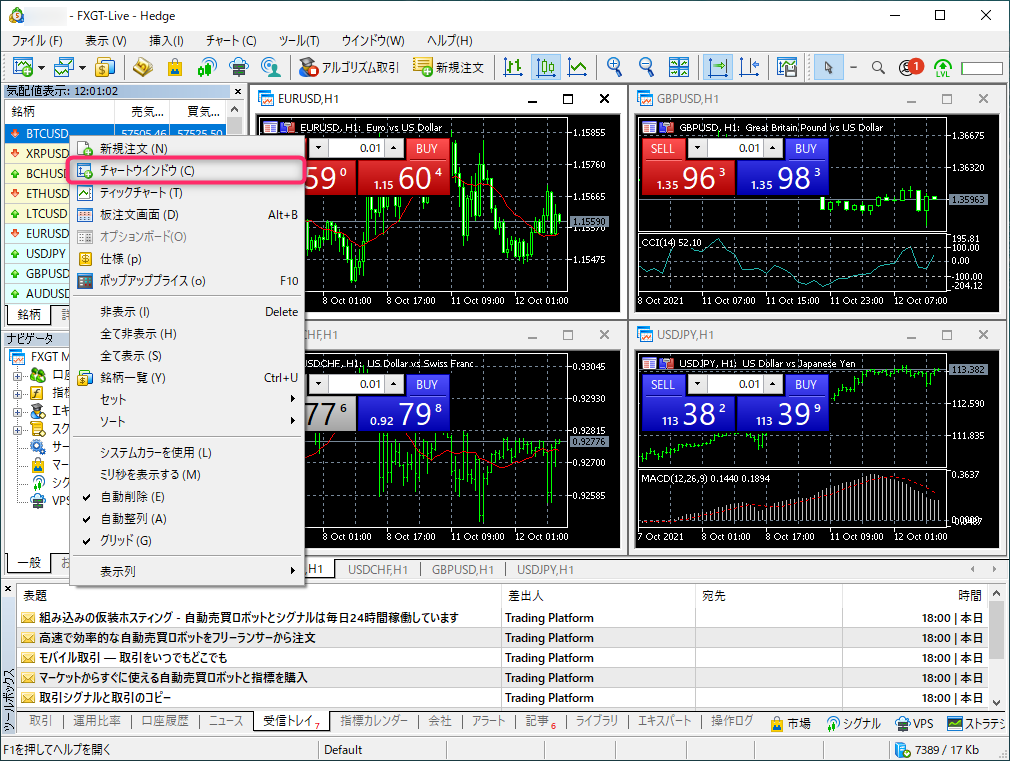
Task: Open the ツール(T) menu
Action: 299,41
